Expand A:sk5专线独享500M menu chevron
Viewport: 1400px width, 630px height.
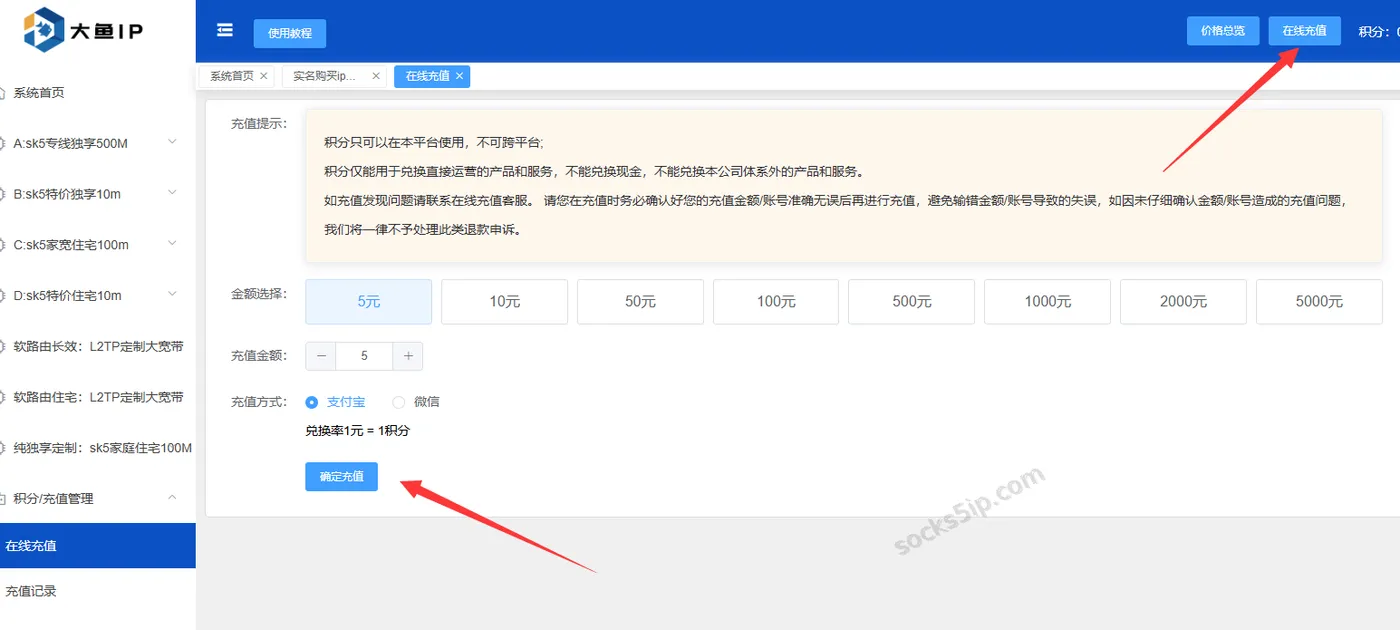(172, 142)
